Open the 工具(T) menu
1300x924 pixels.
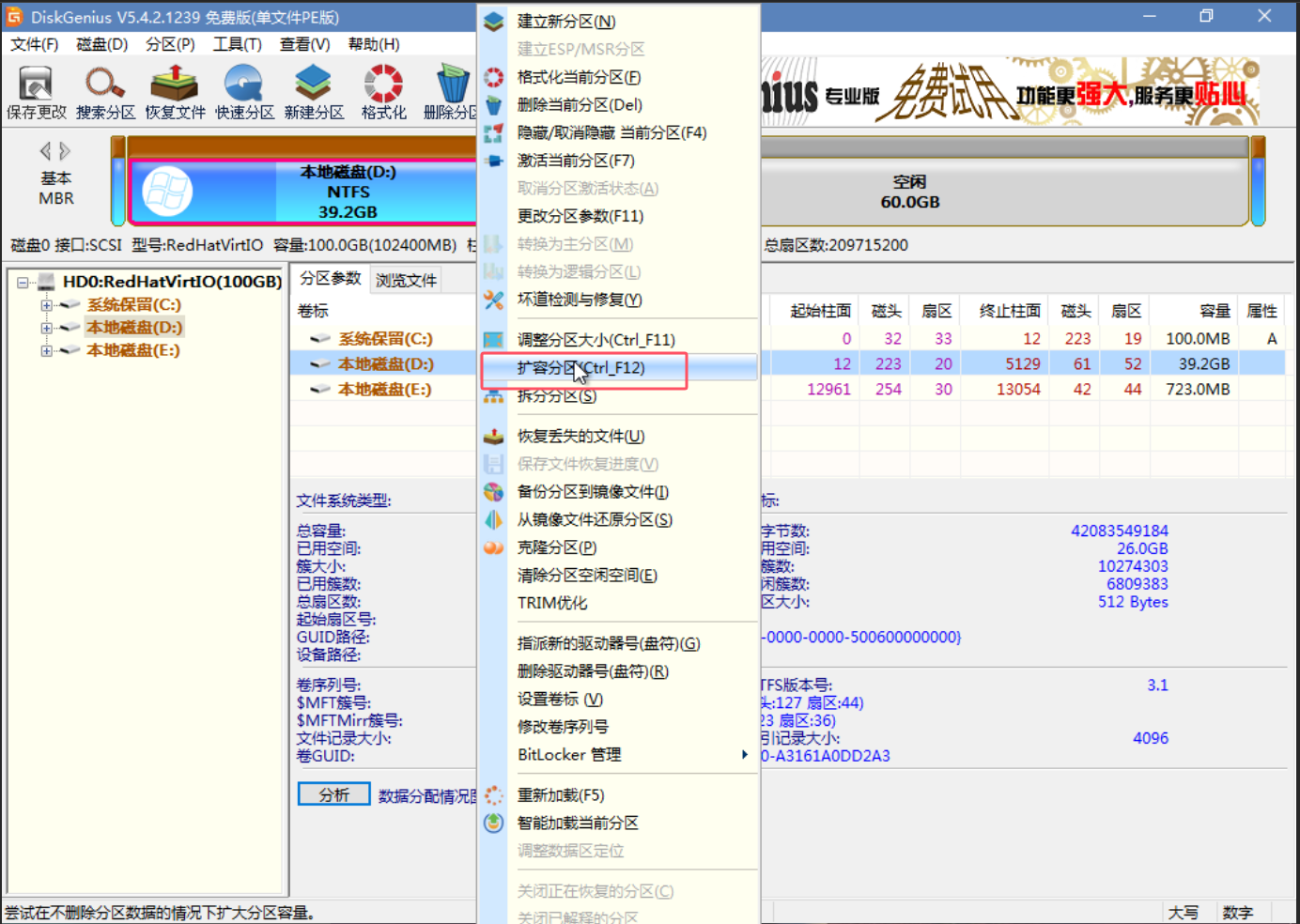point(237,44)
